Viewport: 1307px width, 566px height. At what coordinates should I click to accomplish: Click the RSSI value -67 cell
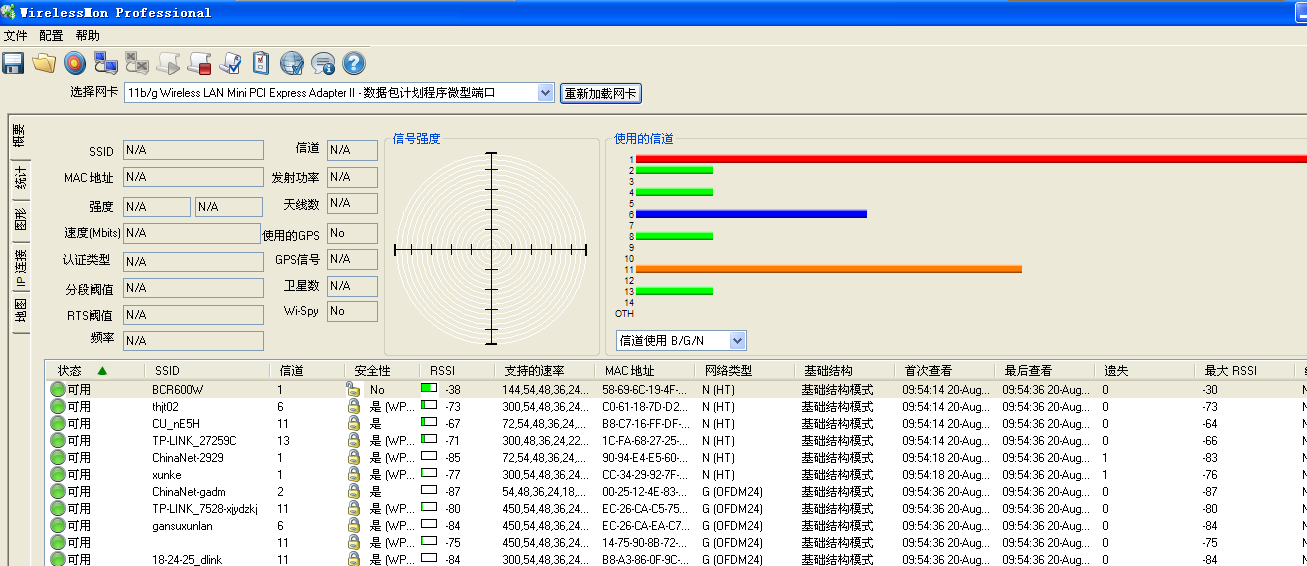(453, 424)
